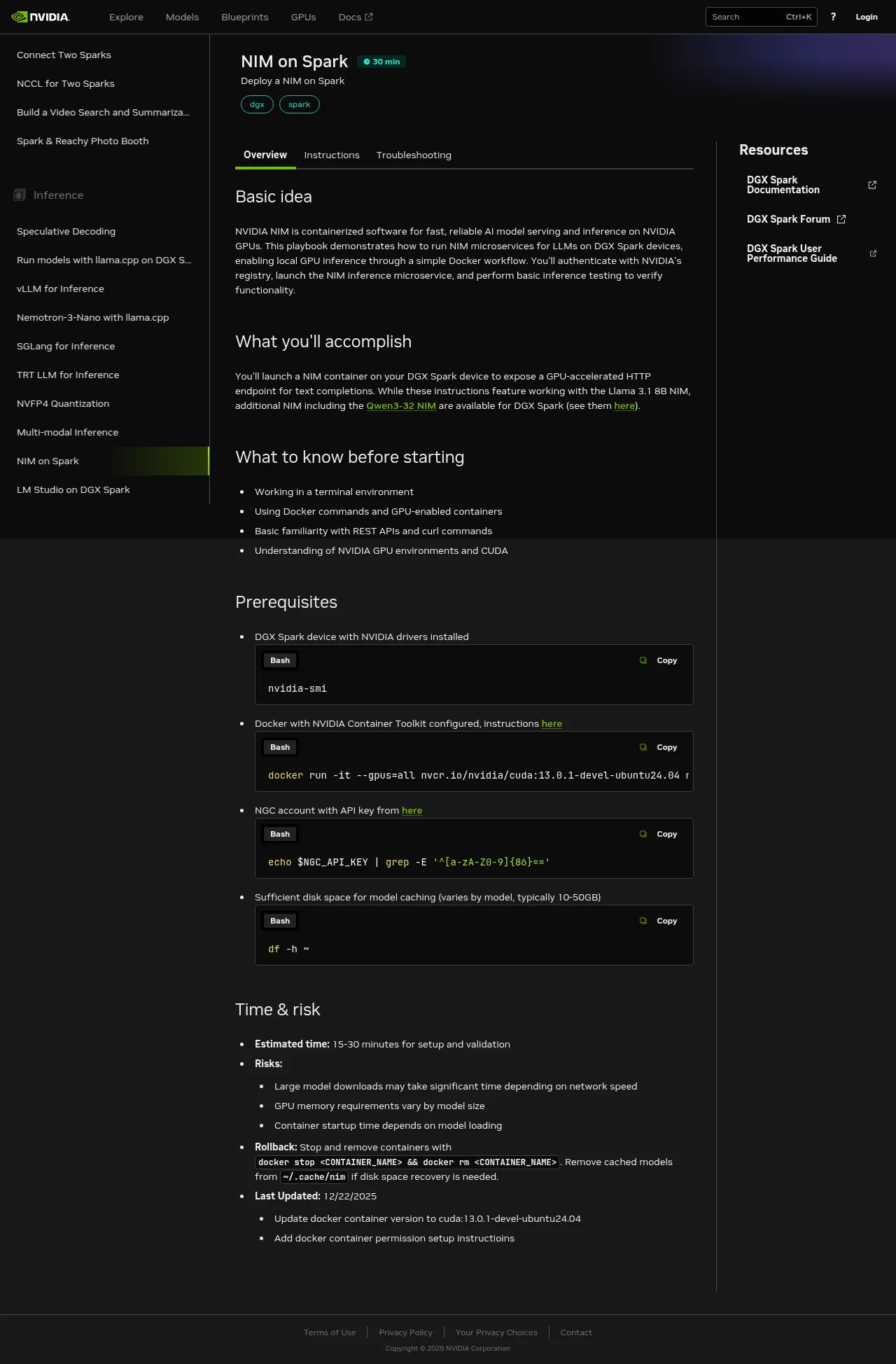The width and height of the screenshot is (896, 1364).
Task: Open Your Privacy Choices footer link
Action: pyautogui.click(x=496, y=1332)
